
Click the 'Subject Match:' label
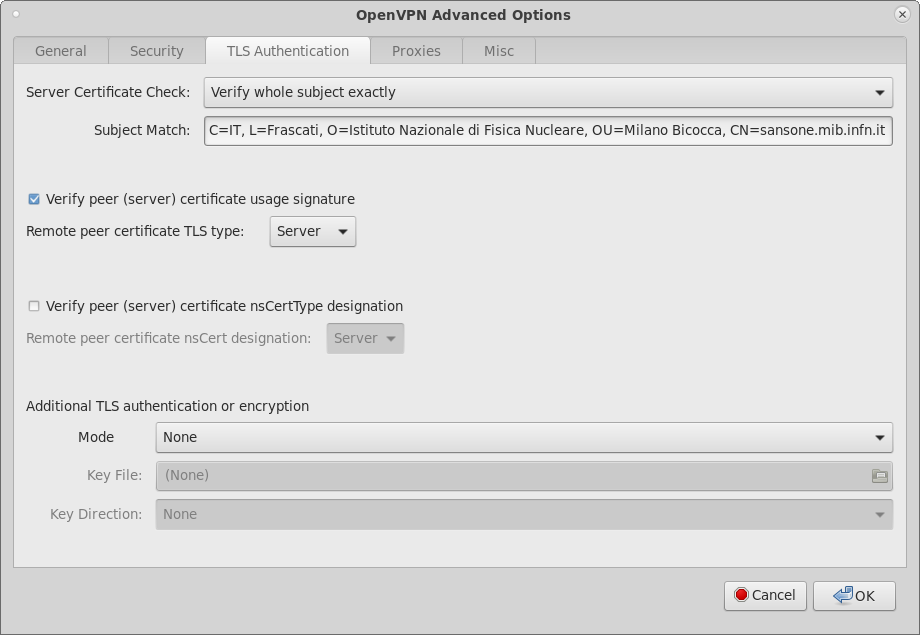(x=142, y=130)
